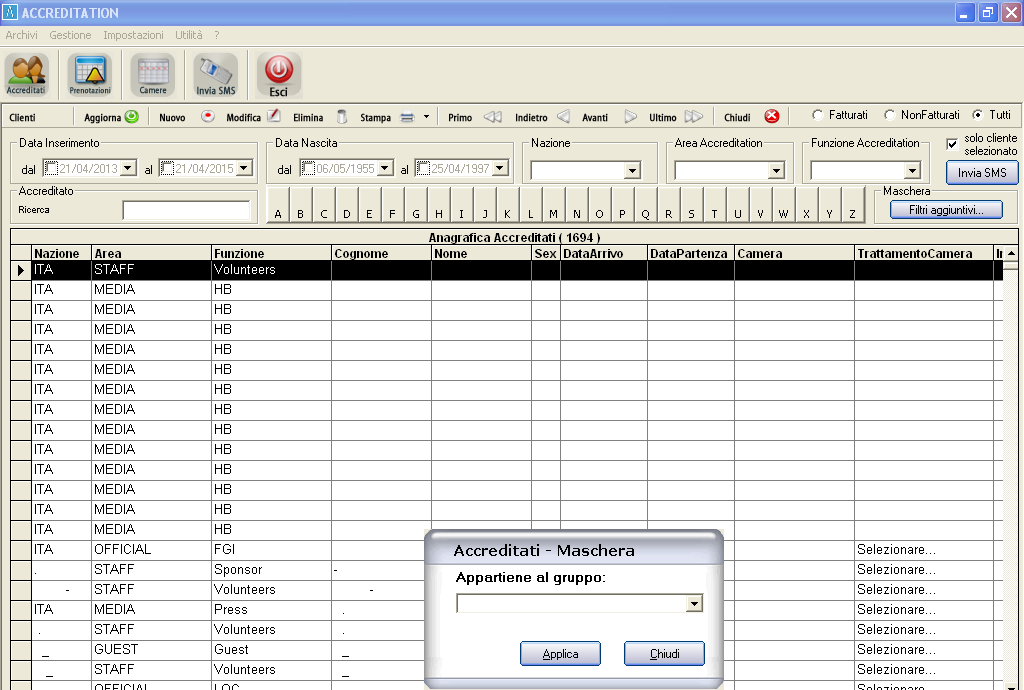
Task: Open the Utilità menu
Action: pos(189,35)
